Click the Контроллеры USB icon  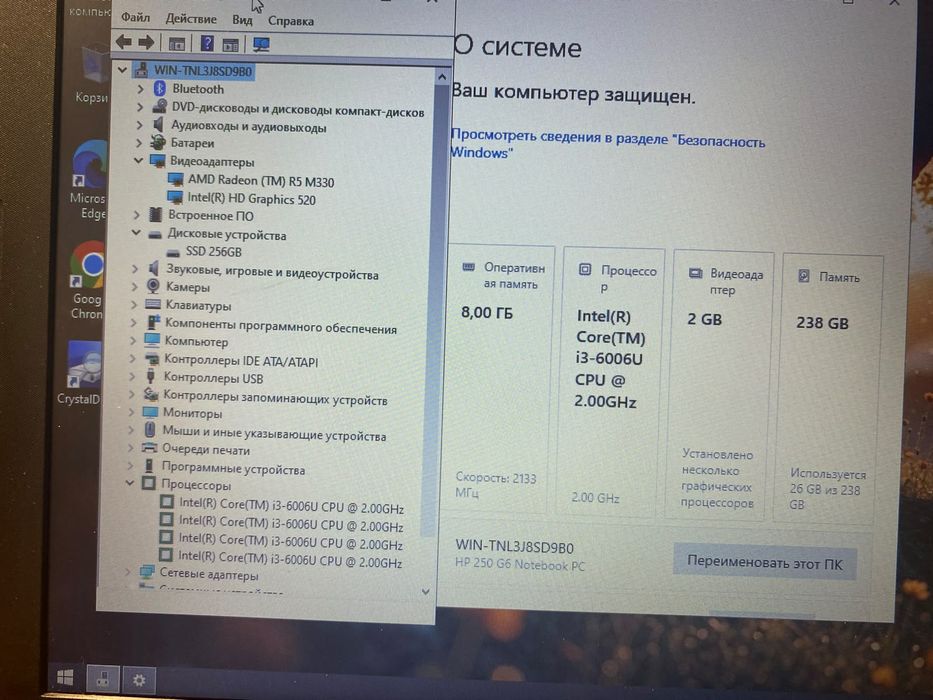tap(151, 377)
